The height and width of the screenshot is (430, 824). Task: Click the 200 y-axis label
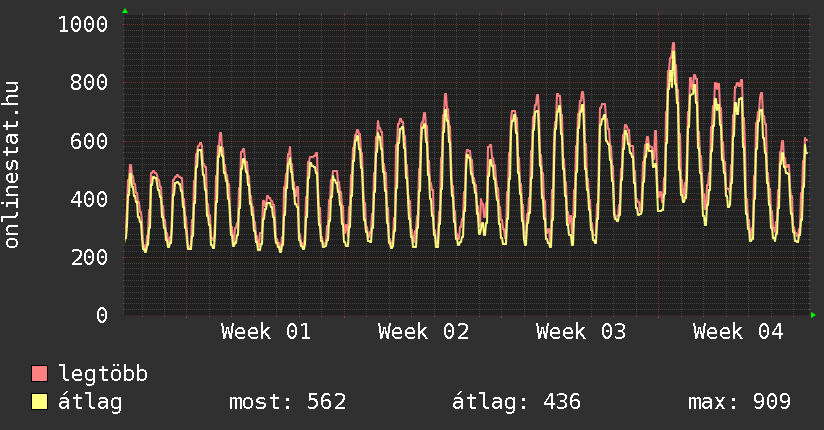click(90, 257)
